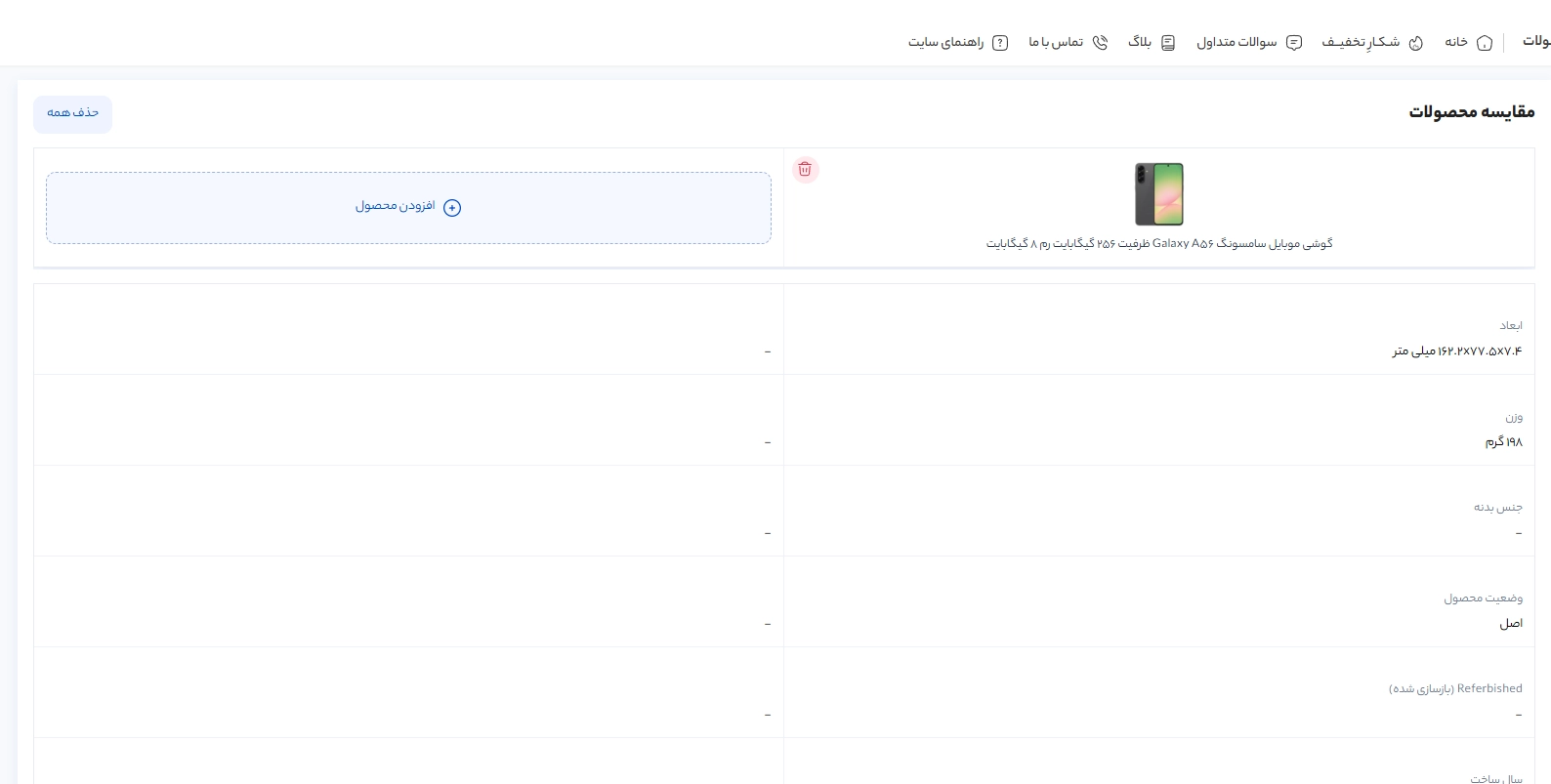Click the Galaxy A56 phone thumbnail

[1159, 194]
